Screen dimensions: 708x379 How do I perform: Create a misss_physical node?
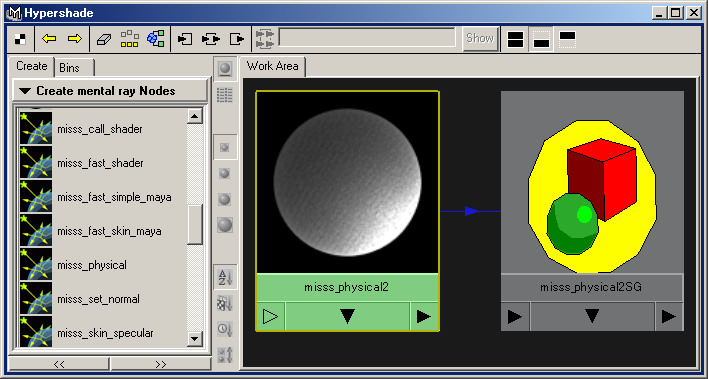[92, 265]
